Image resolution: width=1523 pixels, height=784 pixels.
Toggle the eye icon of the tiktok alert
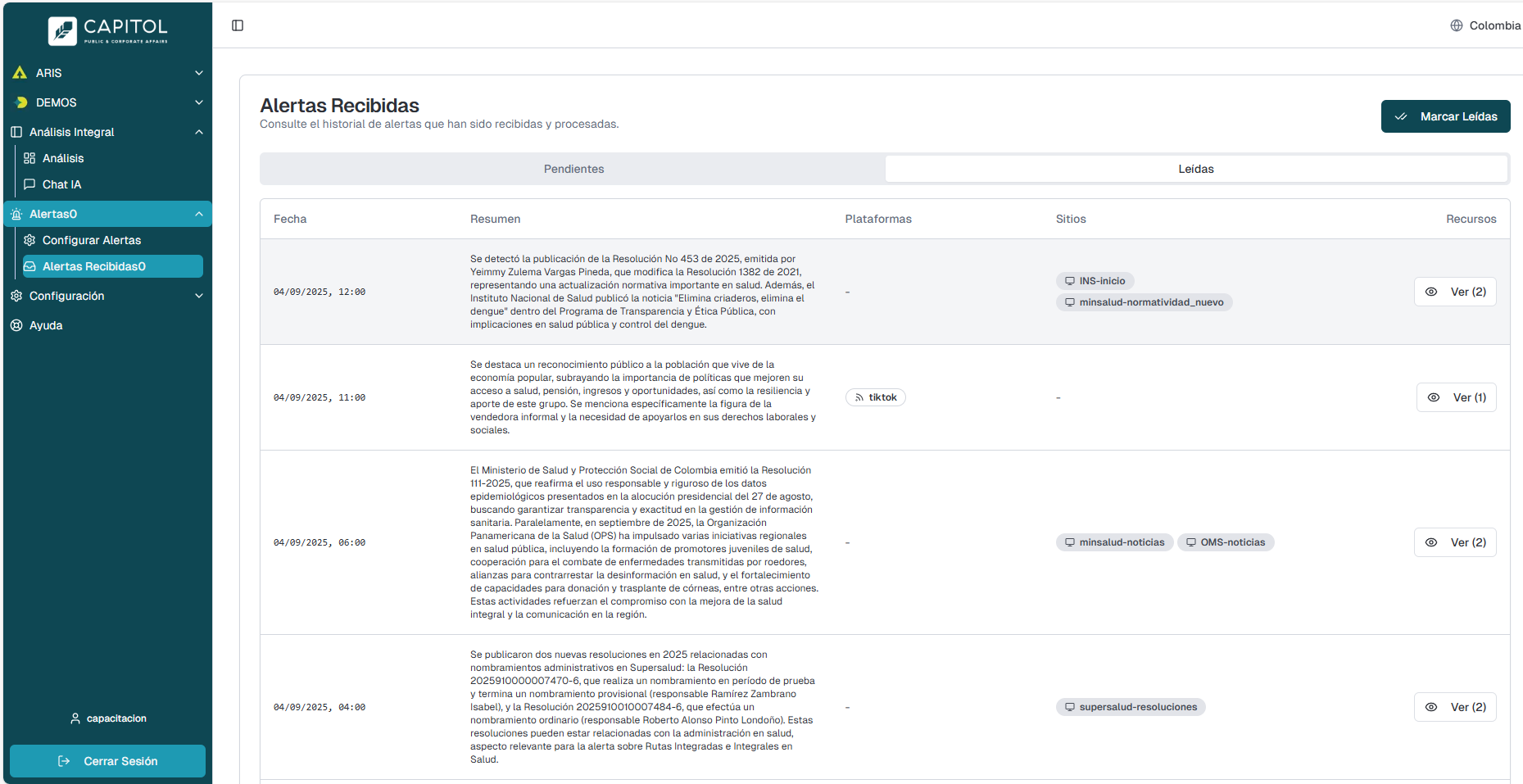point(1433,397)
